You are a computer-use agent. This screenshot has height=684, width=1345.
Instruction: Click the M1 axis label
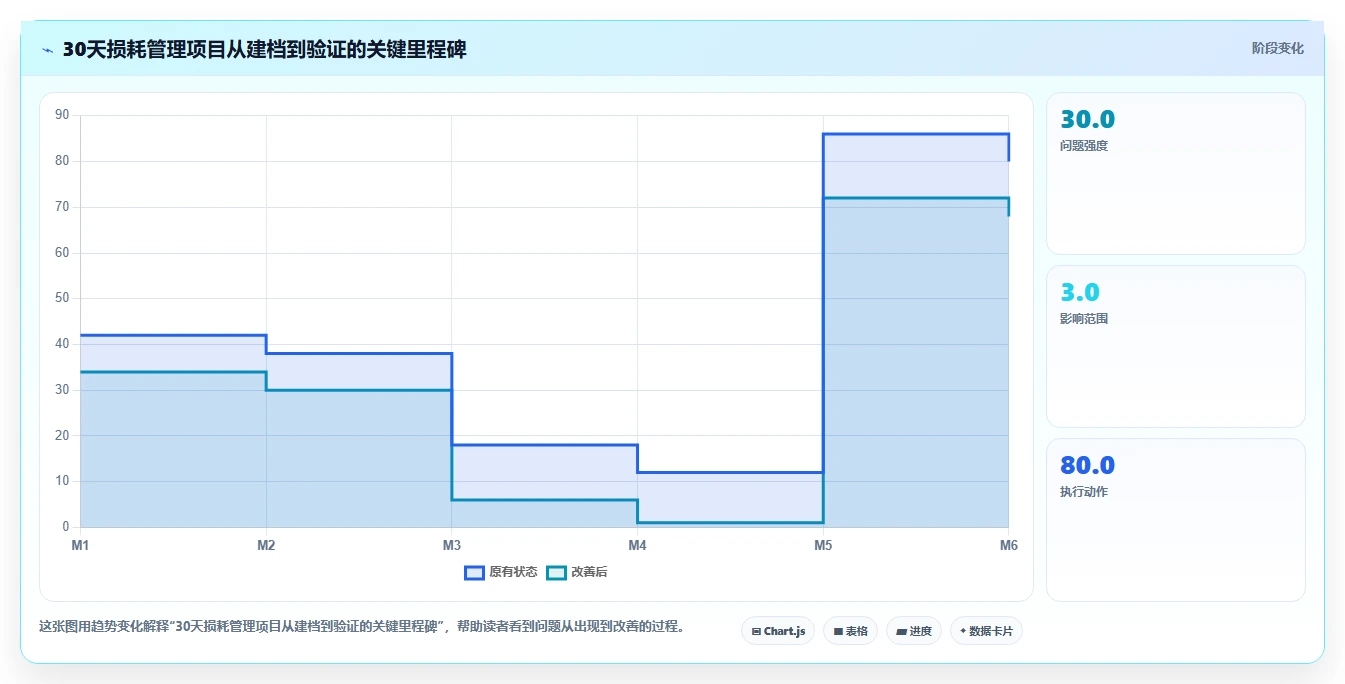click(80, 545)
